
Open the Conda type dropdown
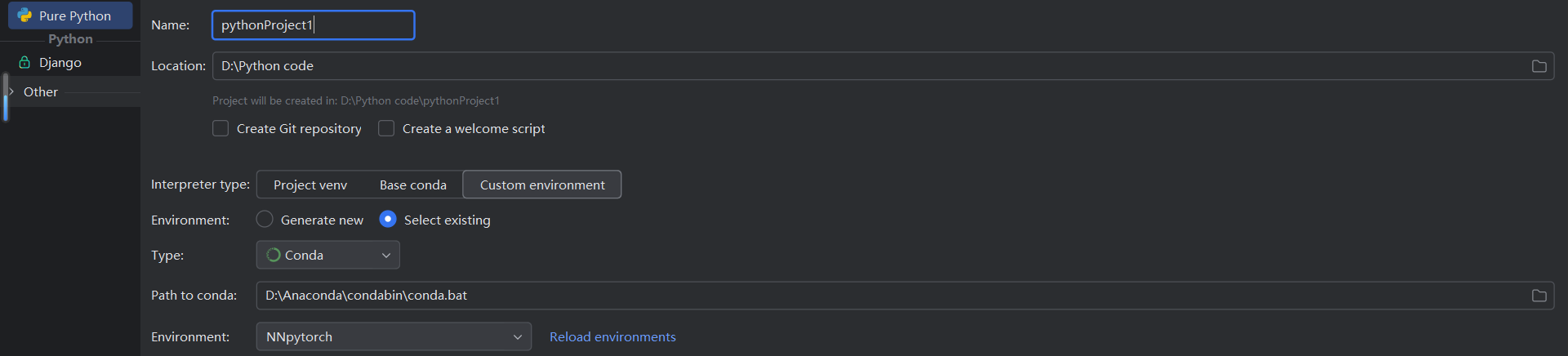tap(328, 255)
